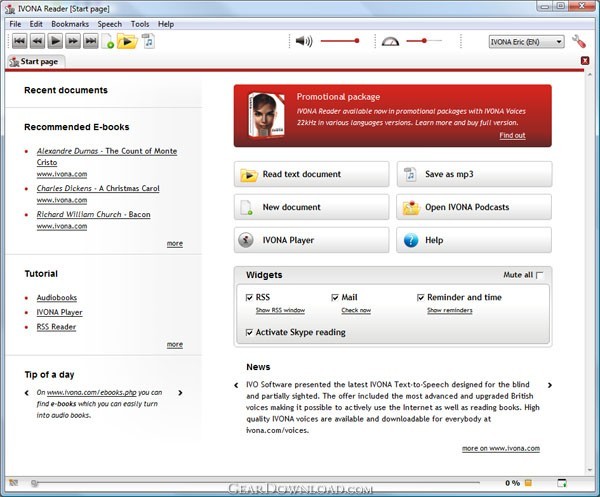Screen dimensions: 600x497
Task: Click the Show reminders link
Action: point(450,310)
